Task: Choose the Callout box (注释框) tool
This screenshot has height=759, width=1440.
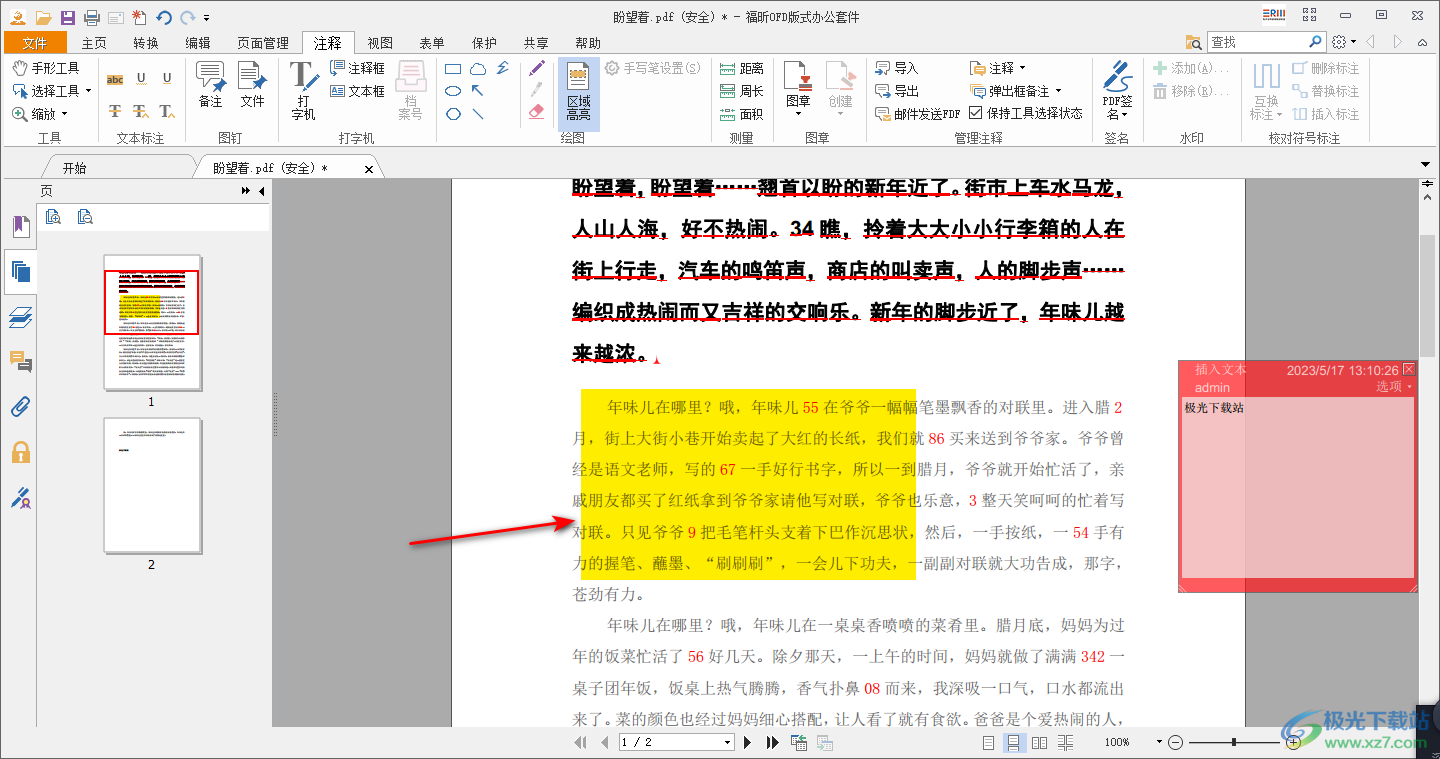Action: pyautogui.click(x=357, y=68)
